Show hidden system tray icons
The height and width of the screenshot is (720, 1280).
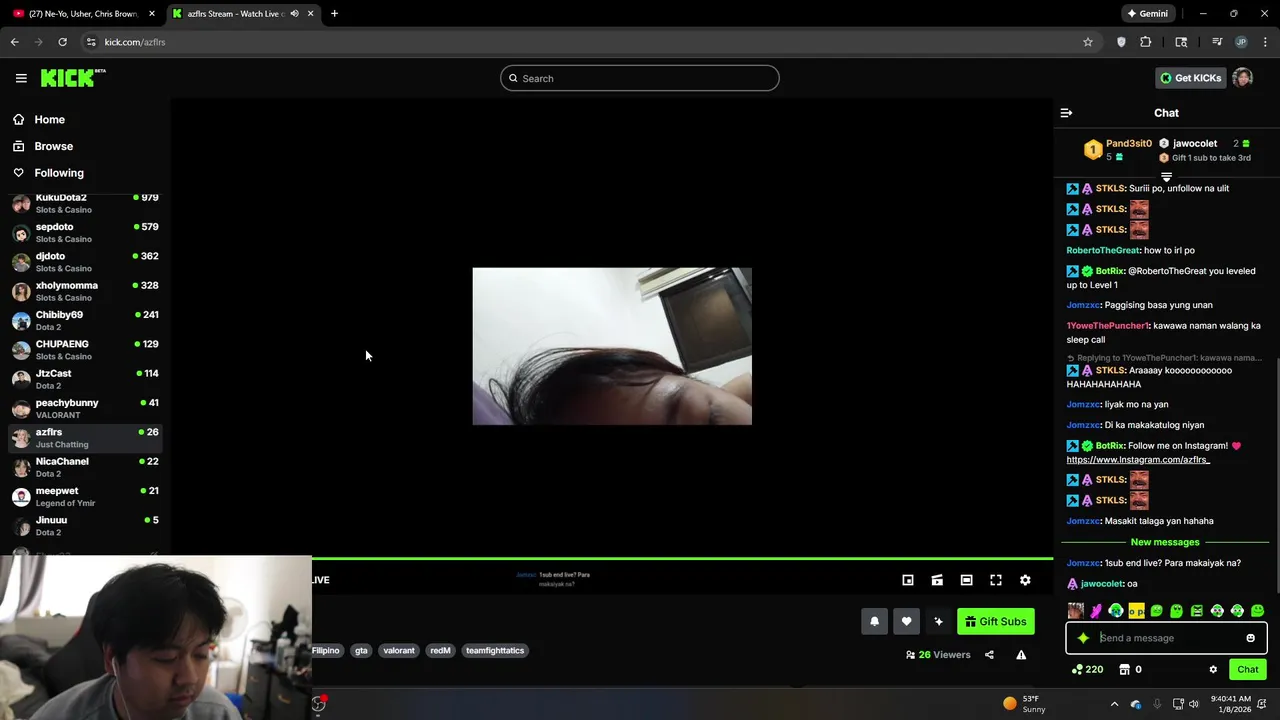point(1114,704)
